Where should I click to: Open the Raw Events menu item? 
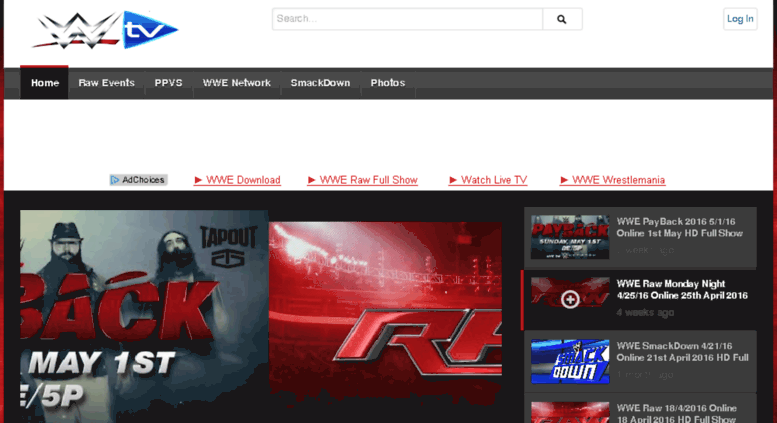tap(107, 83)
